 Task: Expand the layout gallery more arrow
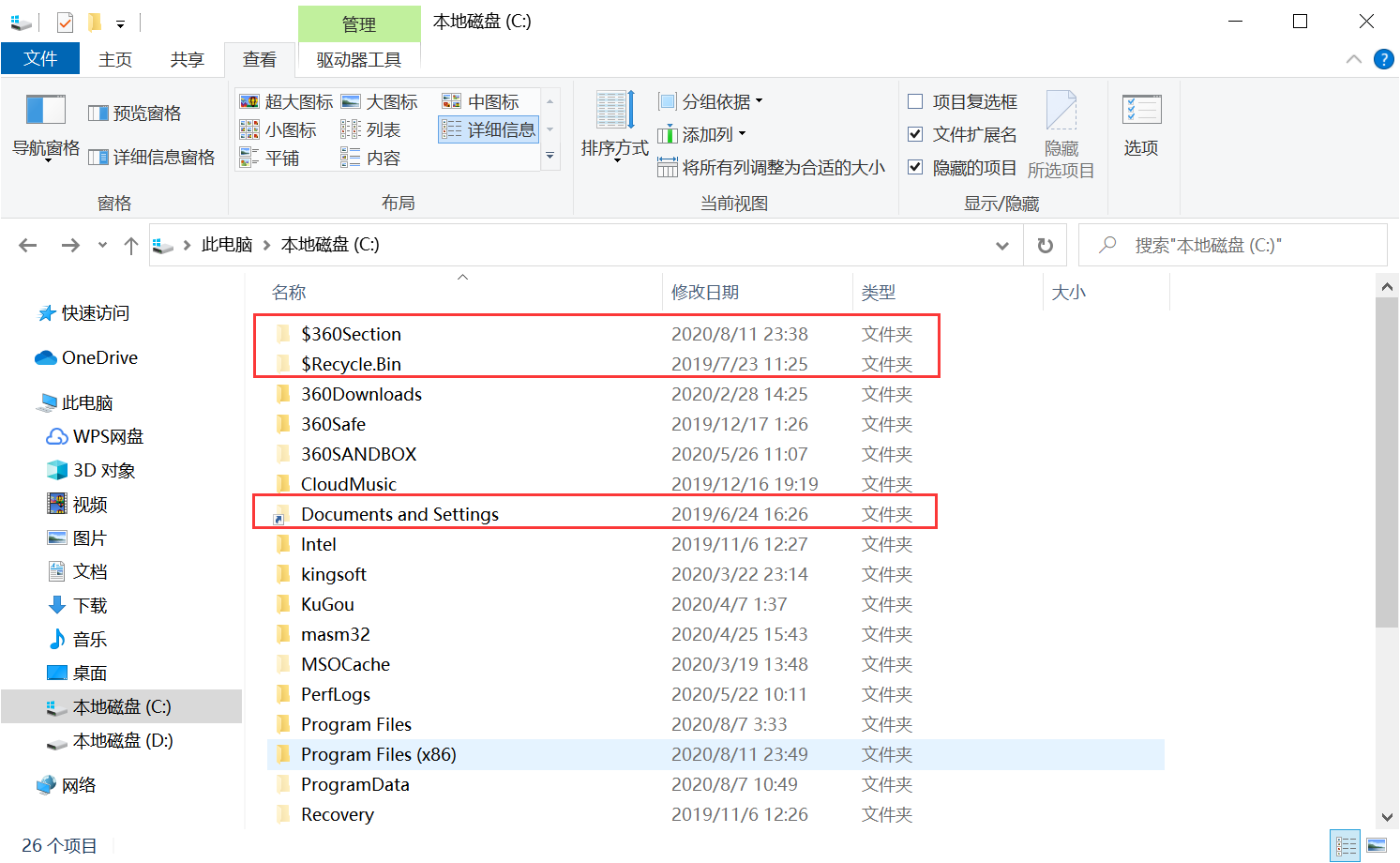click(550, 157)
